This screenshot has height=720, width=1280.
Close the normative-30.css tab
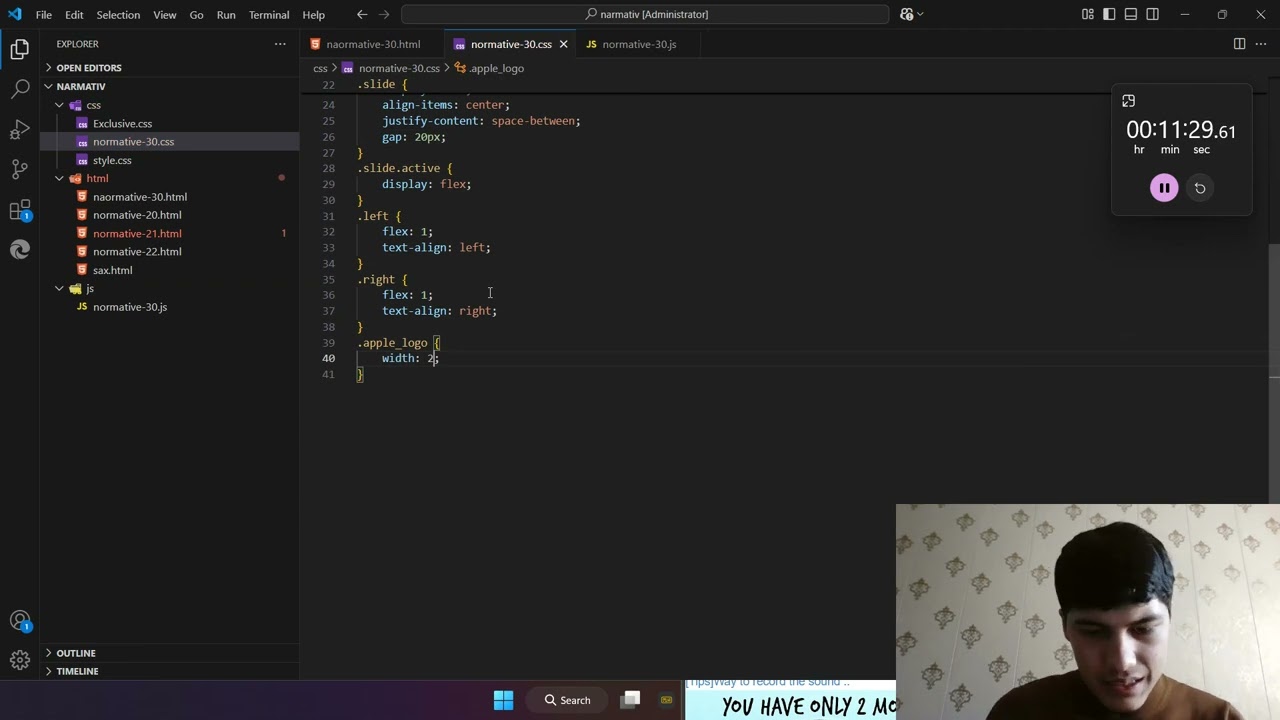[x=563, y=44]
